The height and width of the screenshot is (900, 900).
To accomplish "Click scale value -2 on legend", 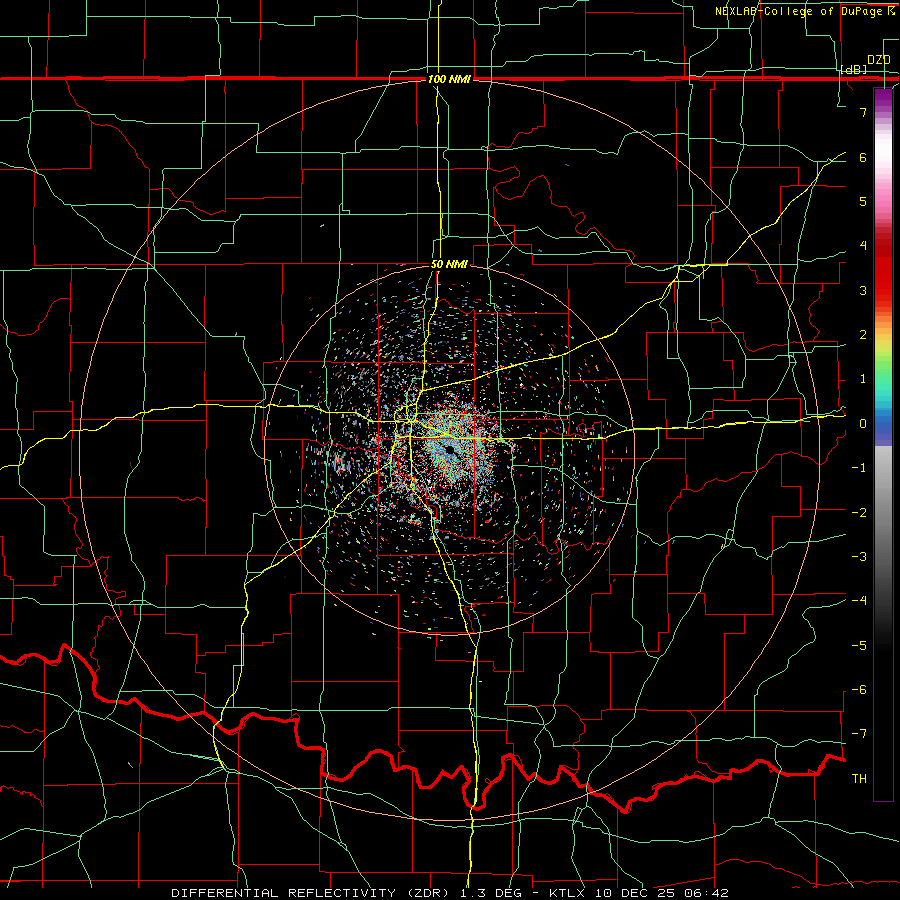I will click(x=859, y=512).
